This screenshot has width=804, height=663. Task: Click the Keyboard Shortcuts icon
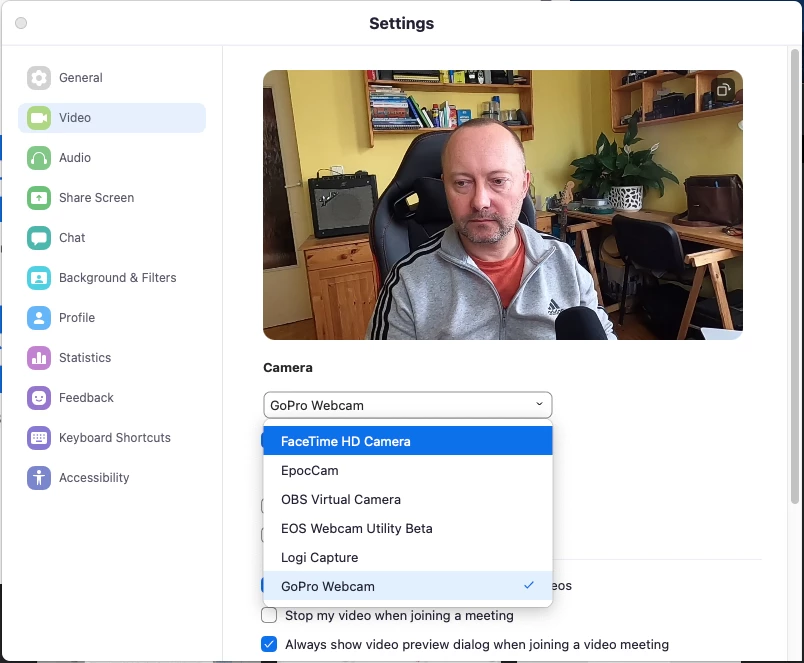[x=39, y=438]
